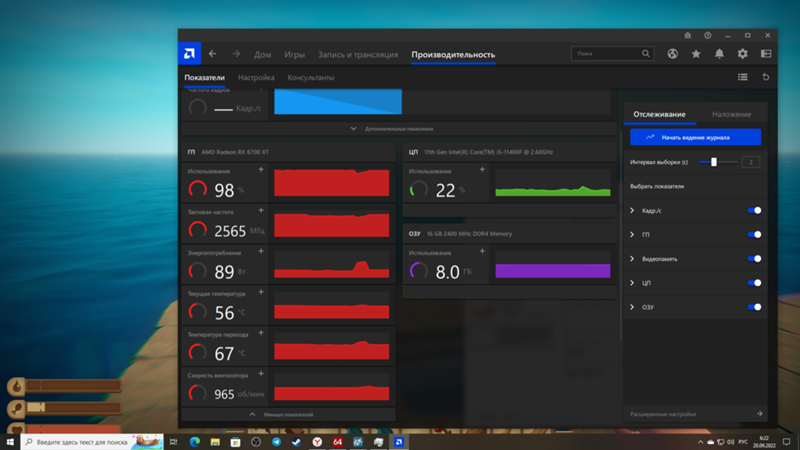Collapse with Меньше показателей

tap(288, 414)
